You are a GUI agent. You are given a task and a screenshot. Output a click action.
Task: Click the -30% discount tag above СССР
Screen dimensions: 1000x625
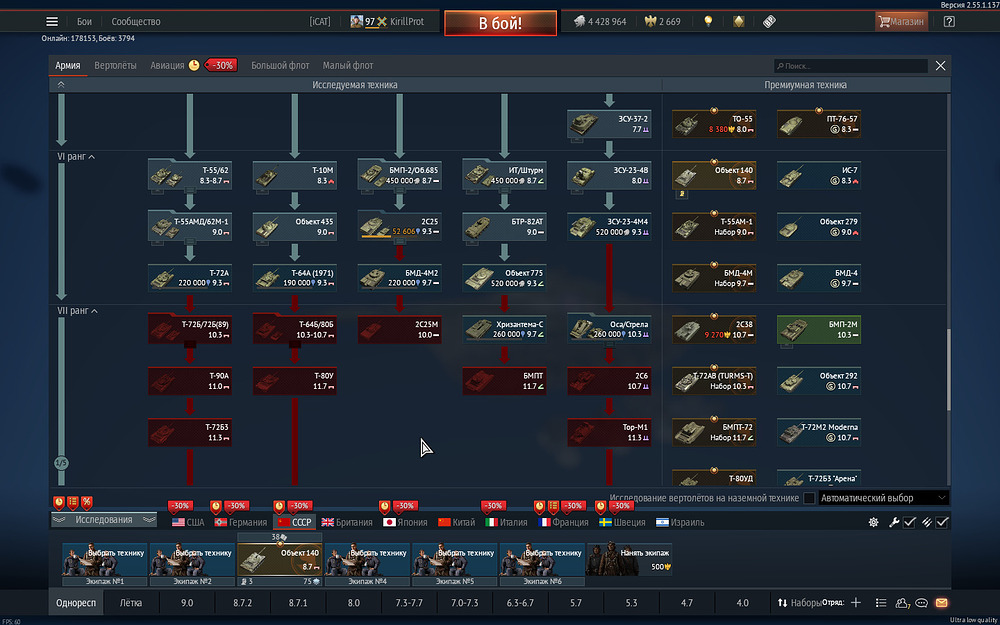[x=300, y=506]
